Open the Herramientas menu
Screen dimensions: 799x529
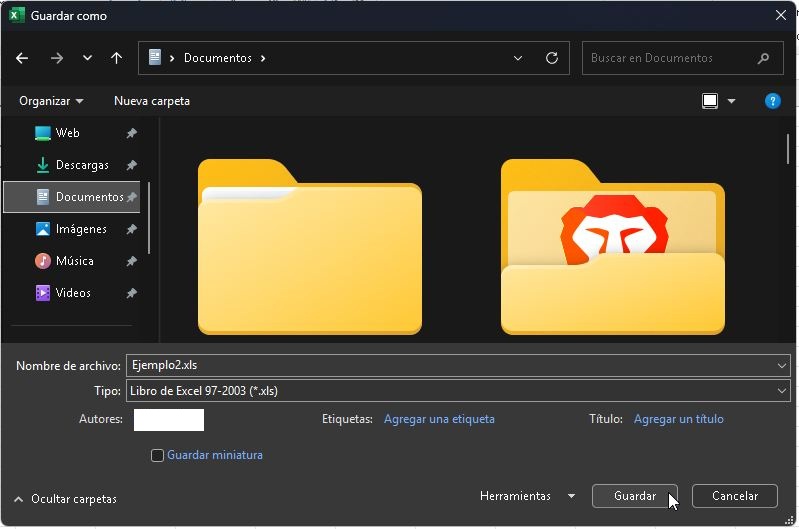(527, 496)
